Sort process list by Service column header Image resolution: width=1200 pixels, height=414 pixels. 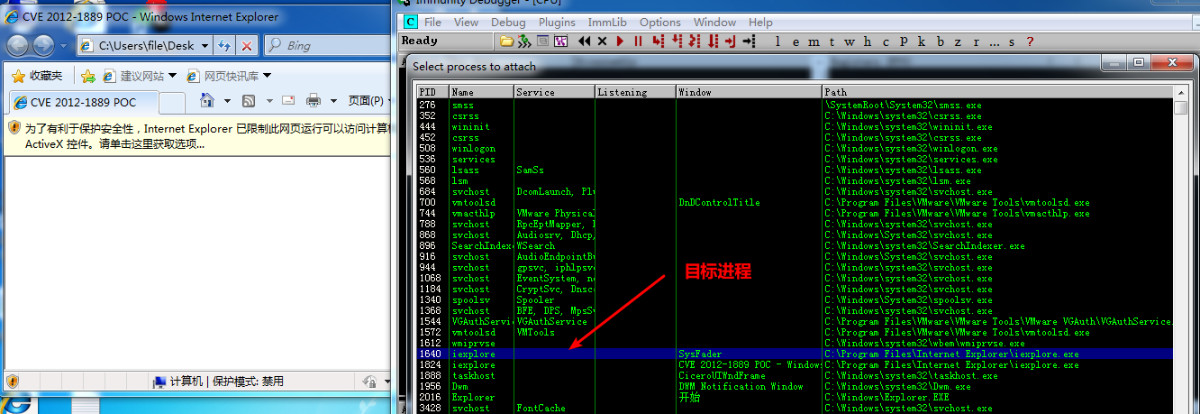[554, 92]
